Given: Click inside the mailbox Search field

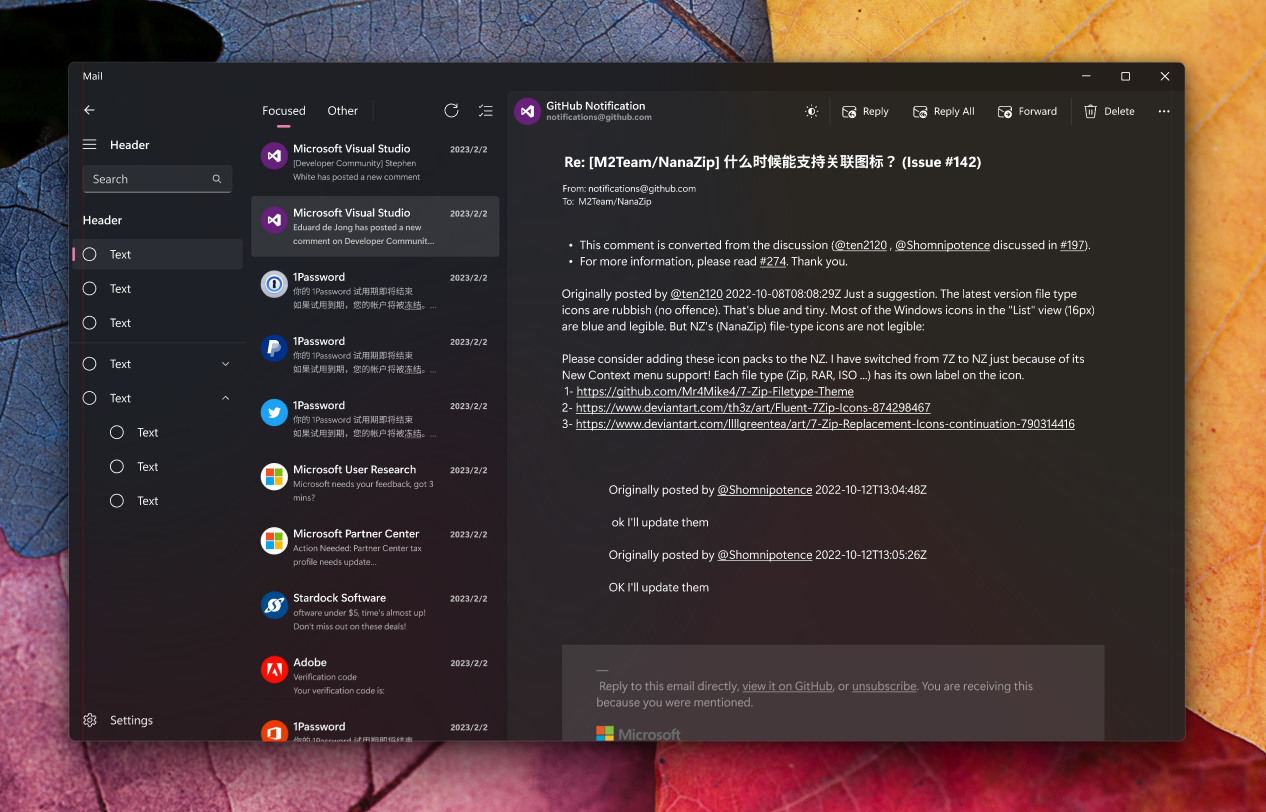Looking at the screenshot, I should [150, 178].
